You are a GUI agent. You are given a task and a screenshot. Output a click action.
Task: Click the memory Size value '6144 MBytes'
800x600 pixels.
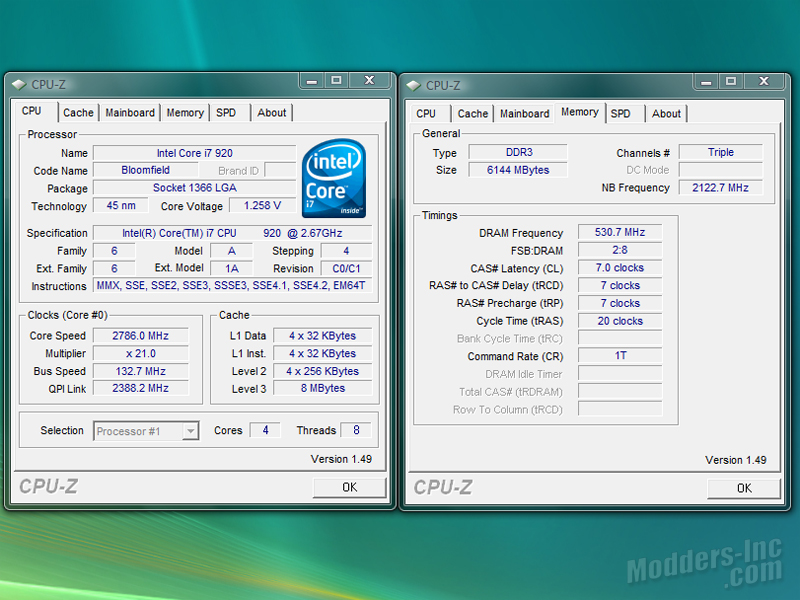(x=518, y=170)
